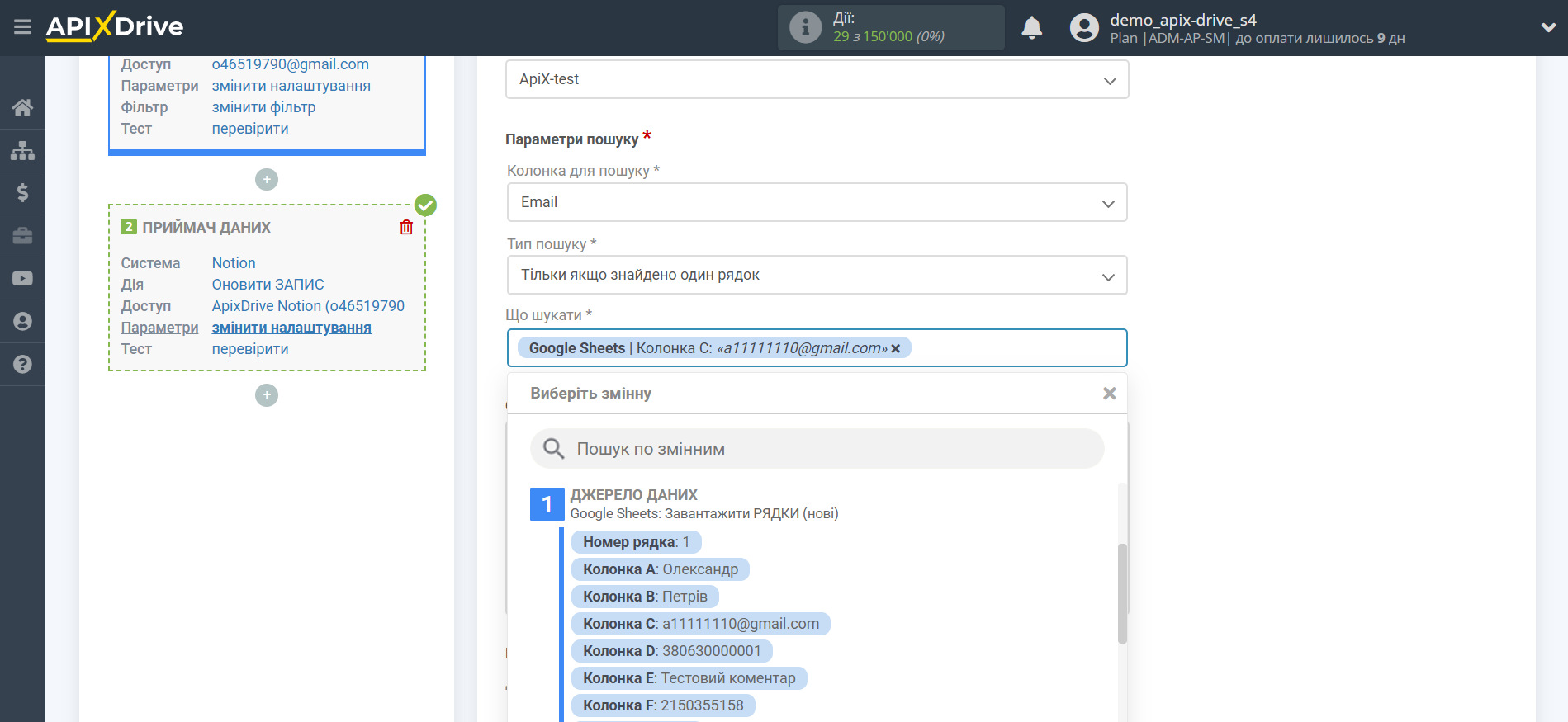Open connections sitemap icon in sidebar
This screenshot has width=1568, height=722.
(22, 150)
